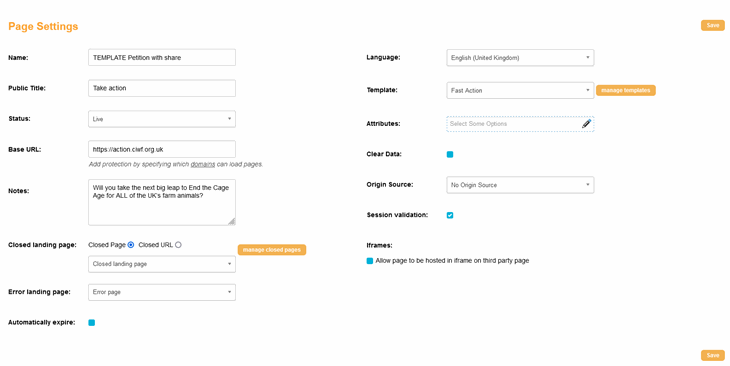Select the Closed Page radio button
The image size is (730, 366).
pyautogui.click(x=131, y=245)
